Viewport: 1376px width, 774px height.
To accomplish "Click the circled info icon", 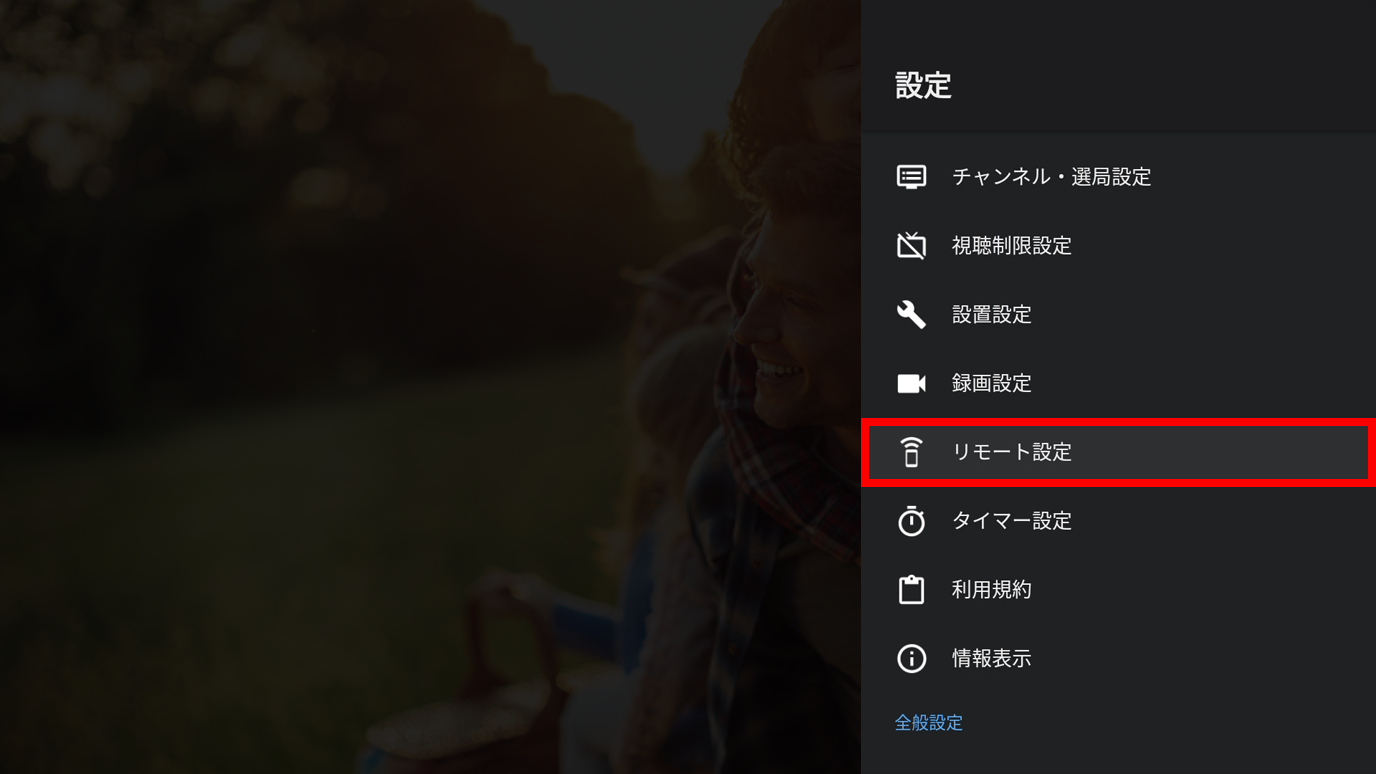I will 911,658.
